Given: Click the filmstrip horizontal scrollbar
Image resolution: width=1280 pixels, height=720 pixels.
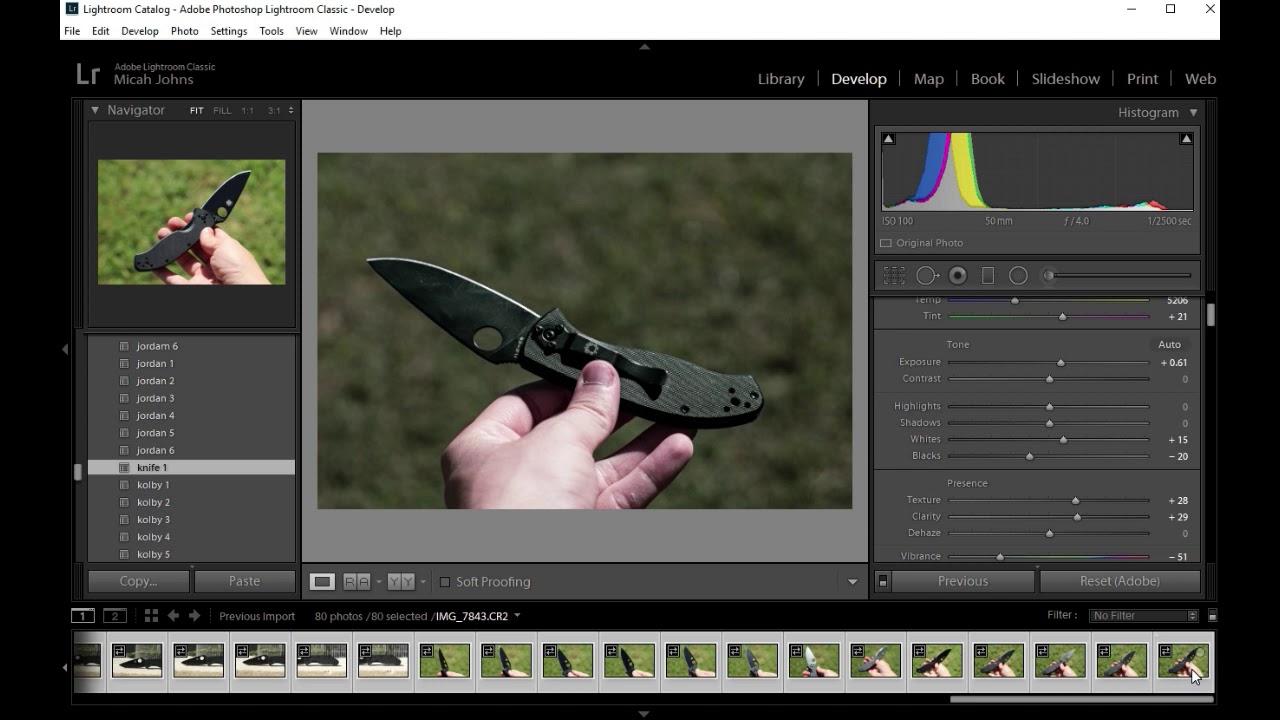Looking at the screenshot, I should point(1081,699).
